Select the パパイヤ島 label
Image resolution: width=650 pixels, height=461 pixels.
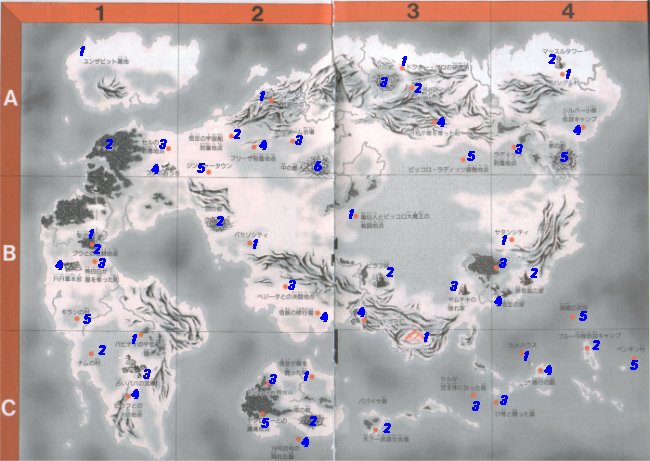(372, 401)
